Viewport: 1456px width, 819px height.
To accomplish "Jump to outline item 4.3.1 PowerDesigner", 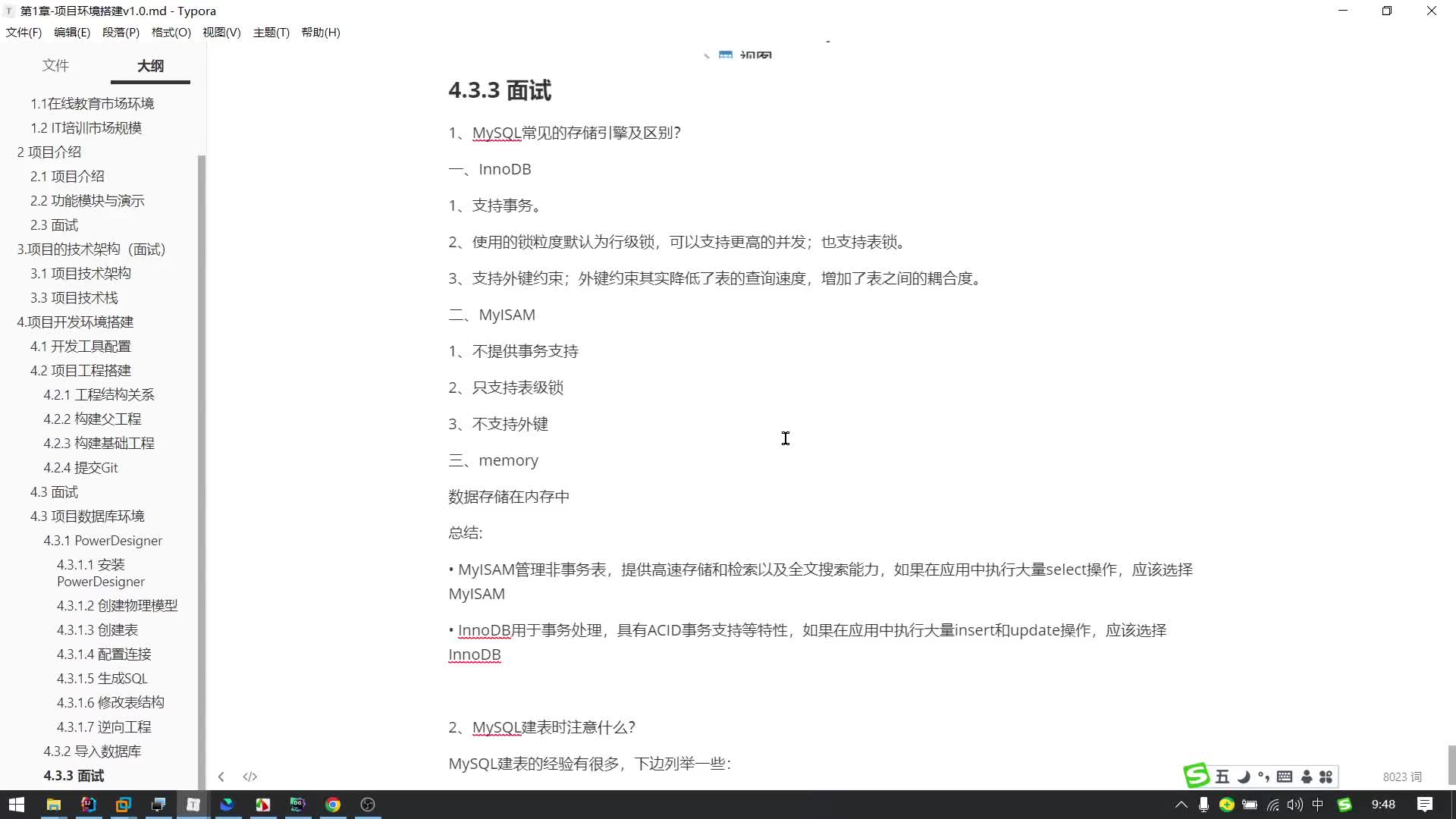I will click(x=102, y=541).
